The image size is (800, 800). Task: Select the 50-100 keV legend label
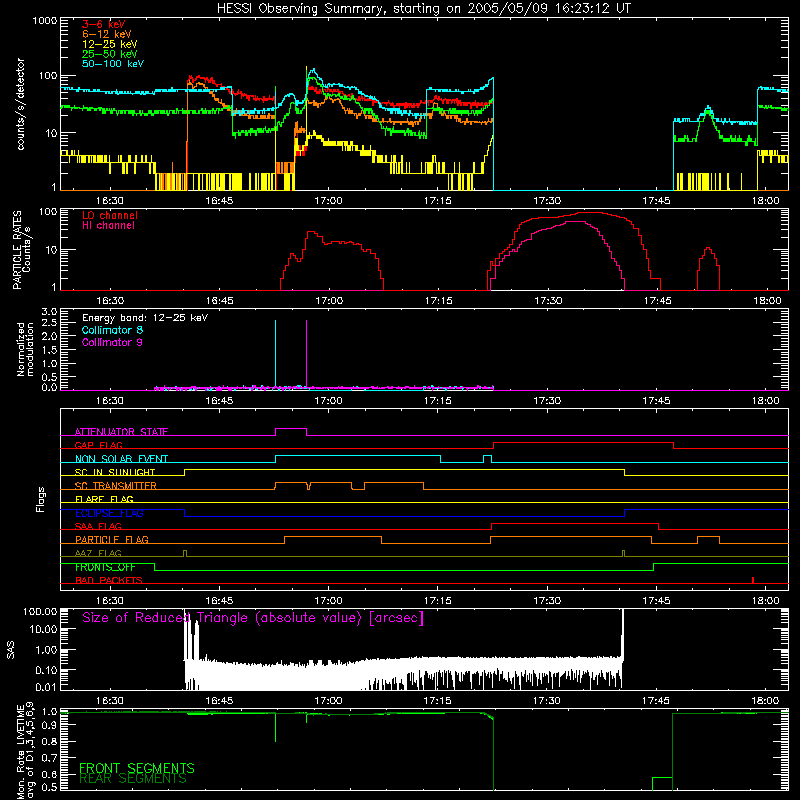click(x=113, y=64)
